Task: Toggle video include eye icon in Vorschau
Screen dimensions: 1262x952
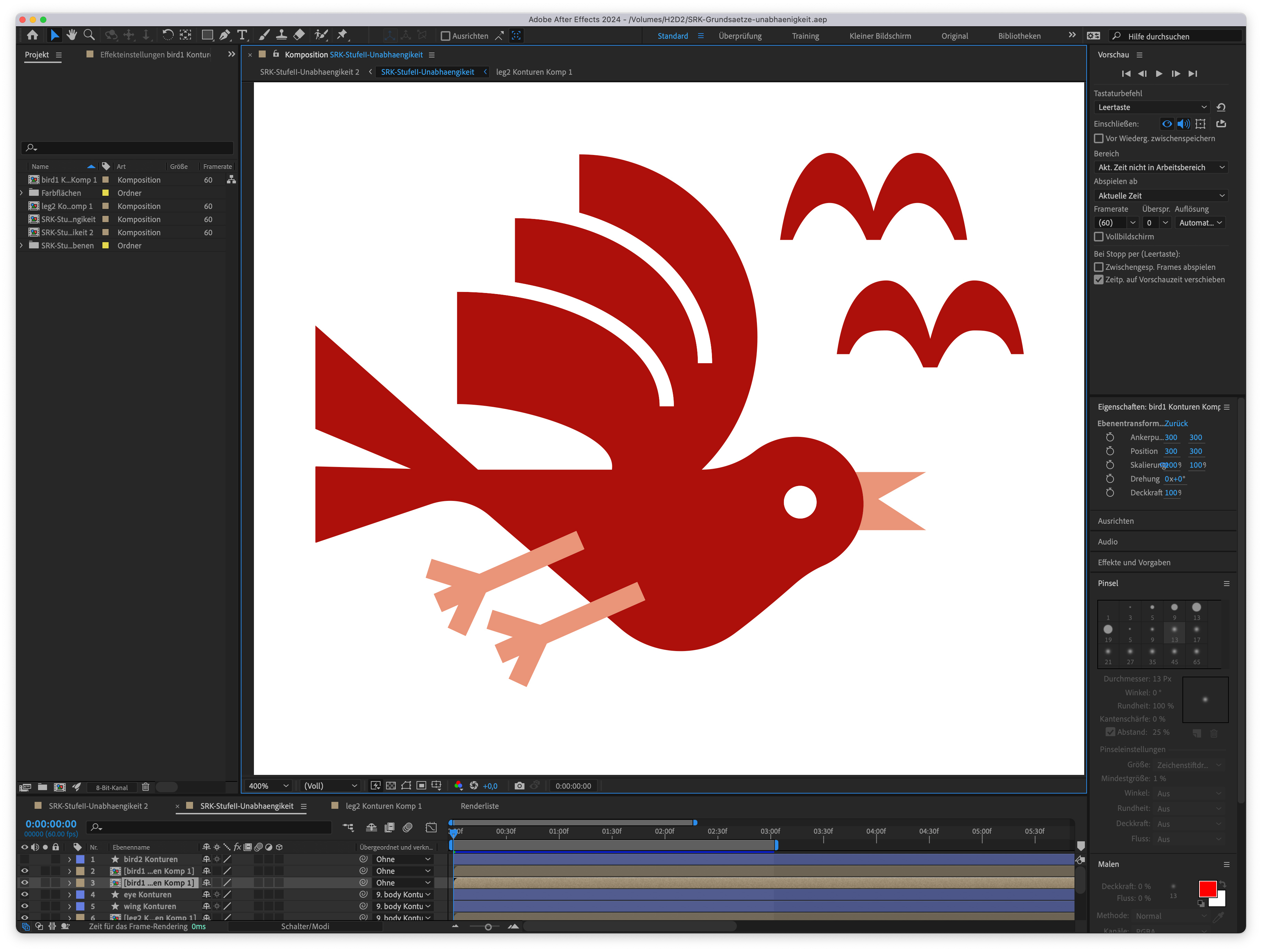Action: pos(1167,124)
